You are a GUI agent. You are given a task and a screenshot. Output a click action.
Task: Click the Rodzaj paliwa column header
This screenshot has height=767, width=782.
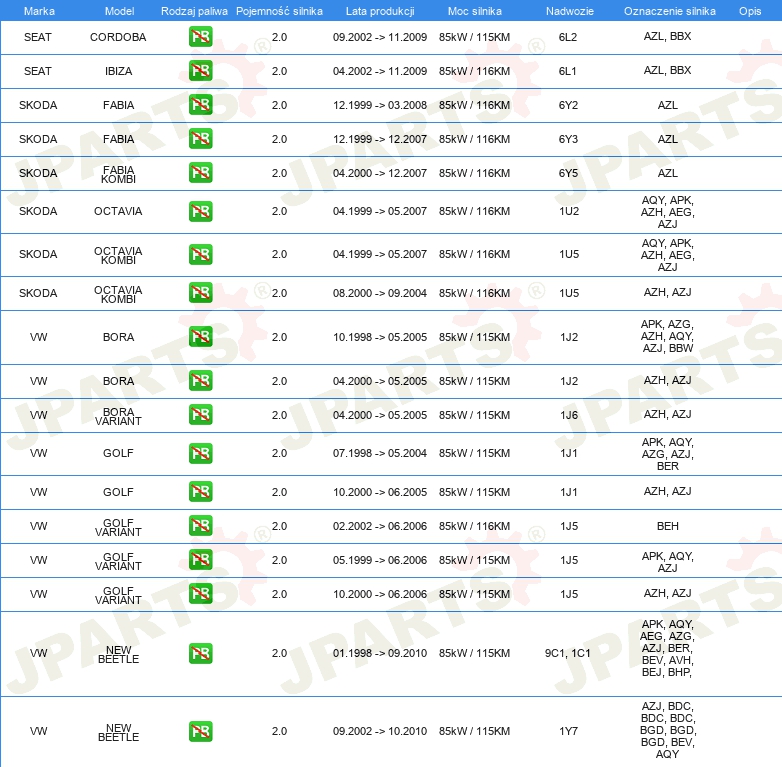pyautogui.click(x=194, y=11)
